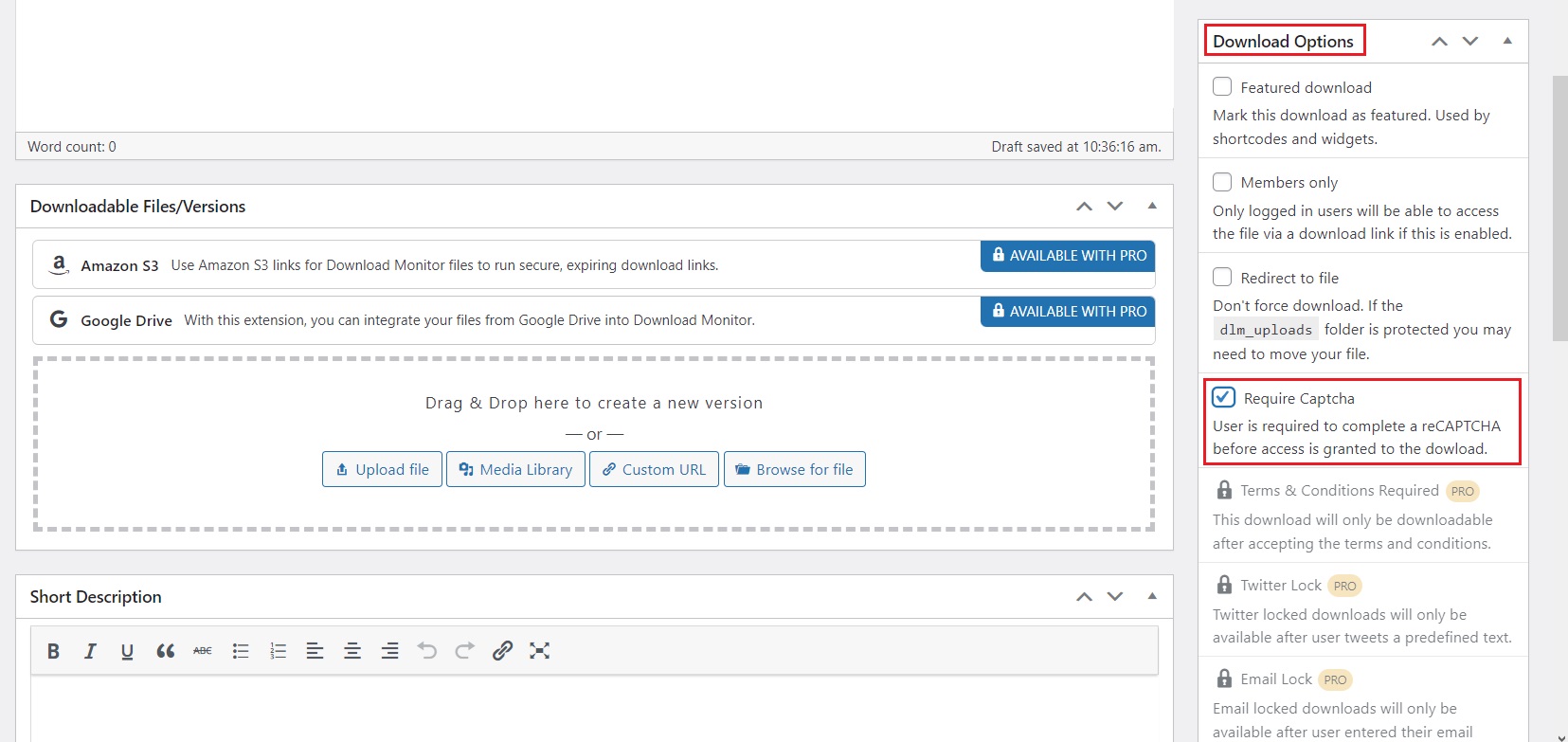Collapse the Downloadable Files/Versions panel

(1152, 207)
